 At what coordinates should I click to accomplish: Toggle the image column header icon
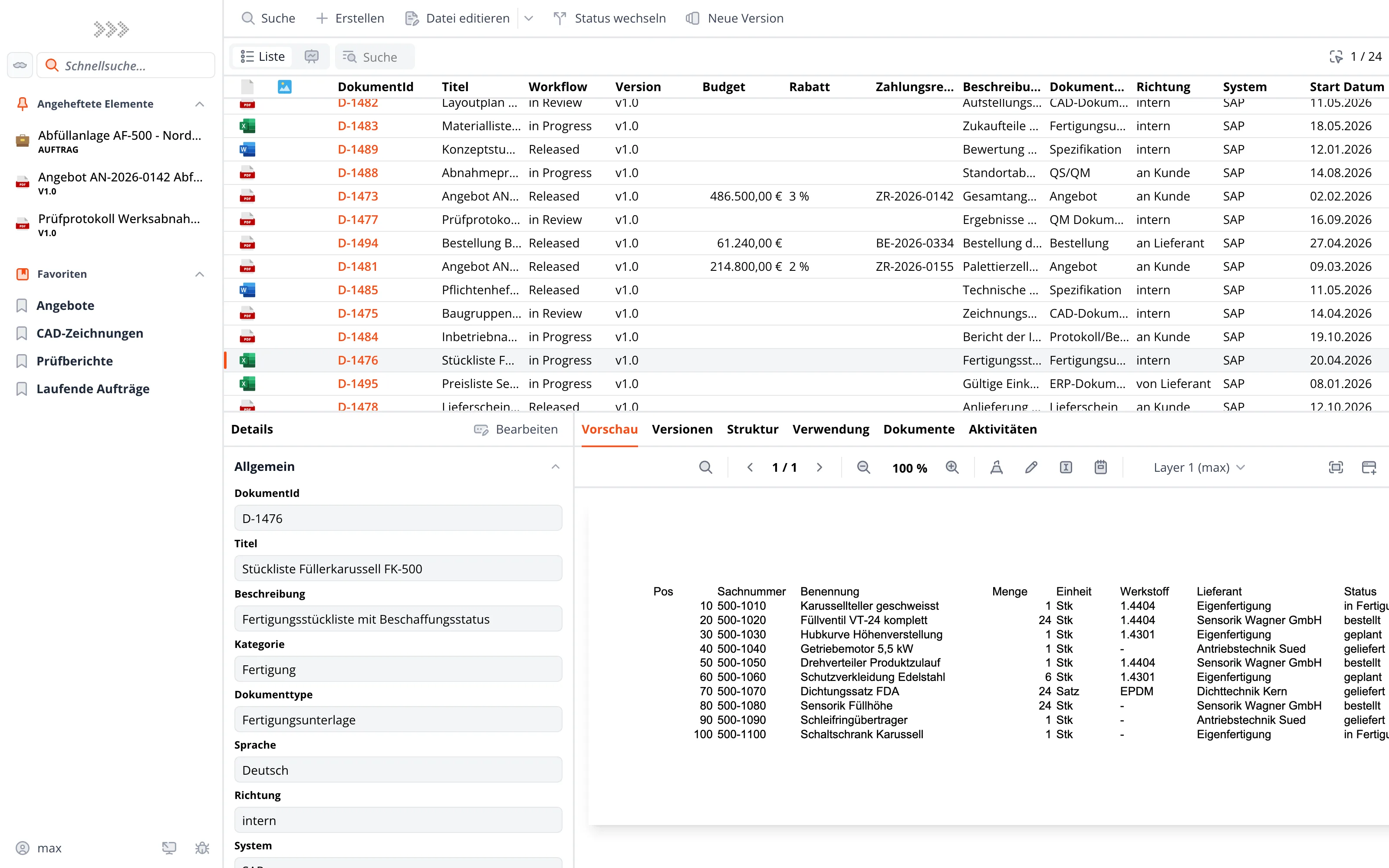[x=285, y=87]
